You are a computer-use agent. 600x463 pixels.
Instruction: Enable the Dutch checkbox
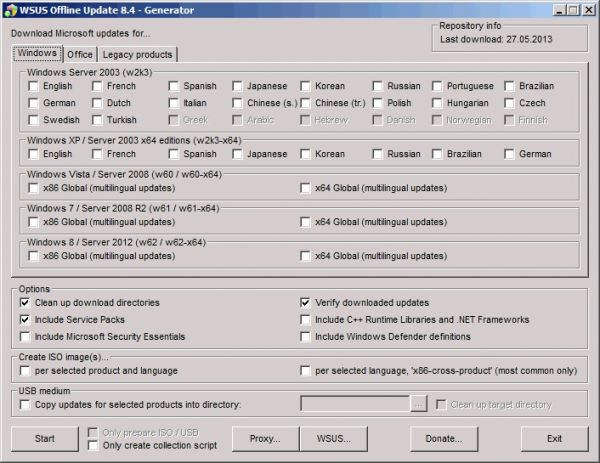(x=97, y=103)
